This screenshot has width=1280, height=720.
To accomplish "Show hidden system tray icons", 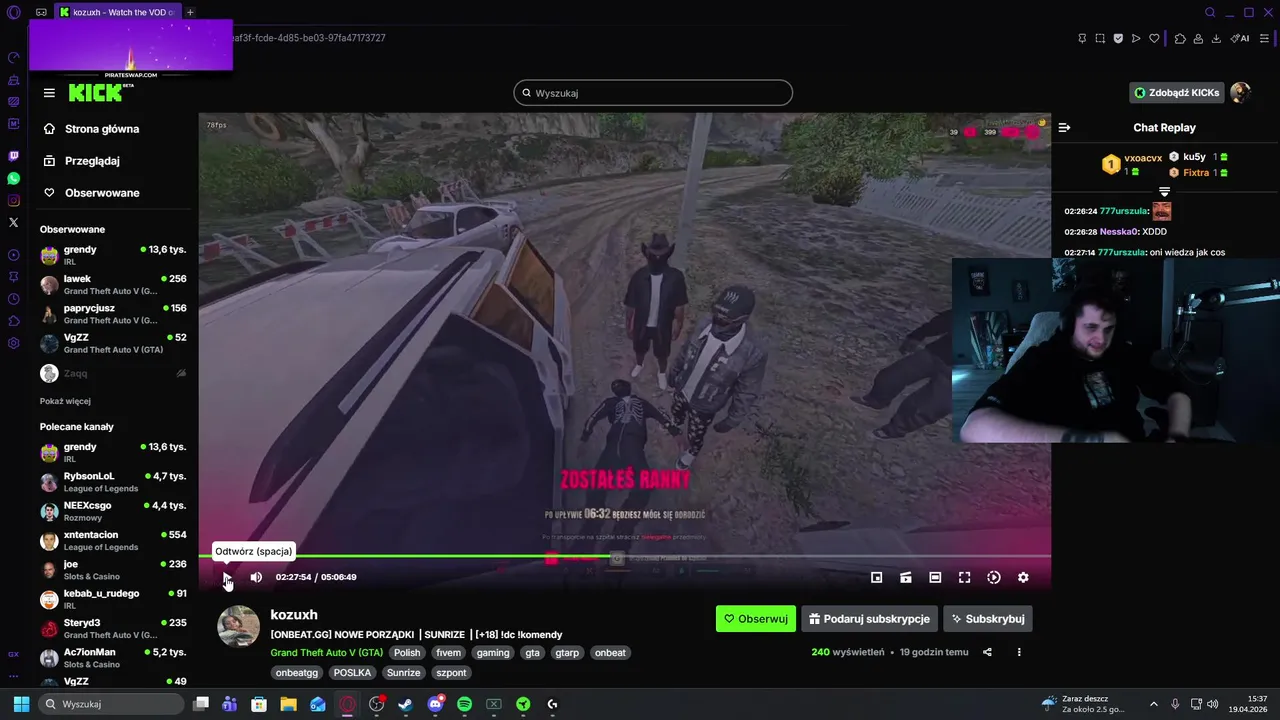I will pos(1153,704).
